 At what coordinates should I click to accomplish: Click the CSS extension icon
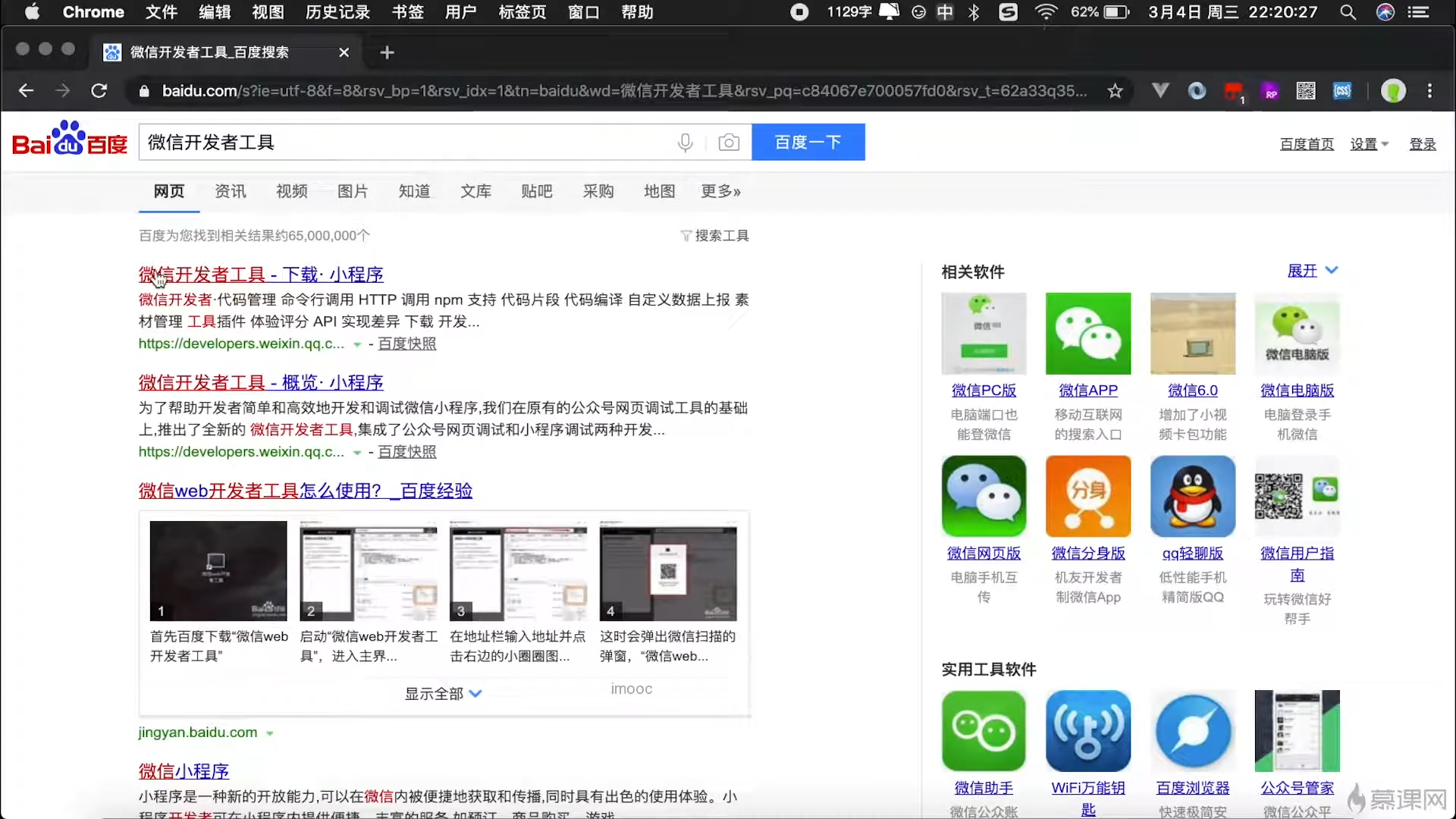click(x=1342, y=91)
